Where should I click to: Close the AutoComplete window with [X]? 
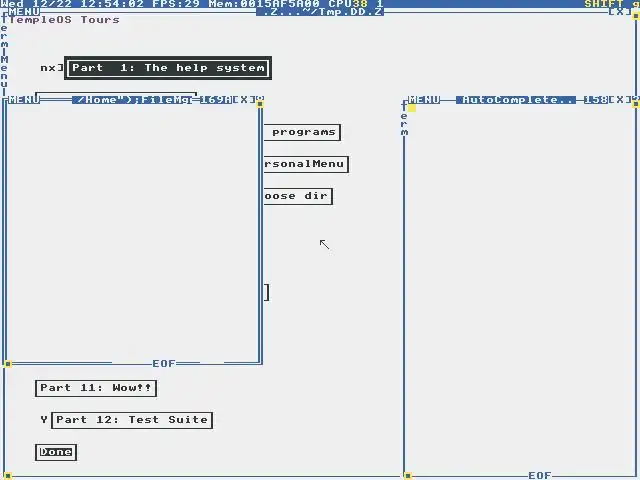point(620,100)
